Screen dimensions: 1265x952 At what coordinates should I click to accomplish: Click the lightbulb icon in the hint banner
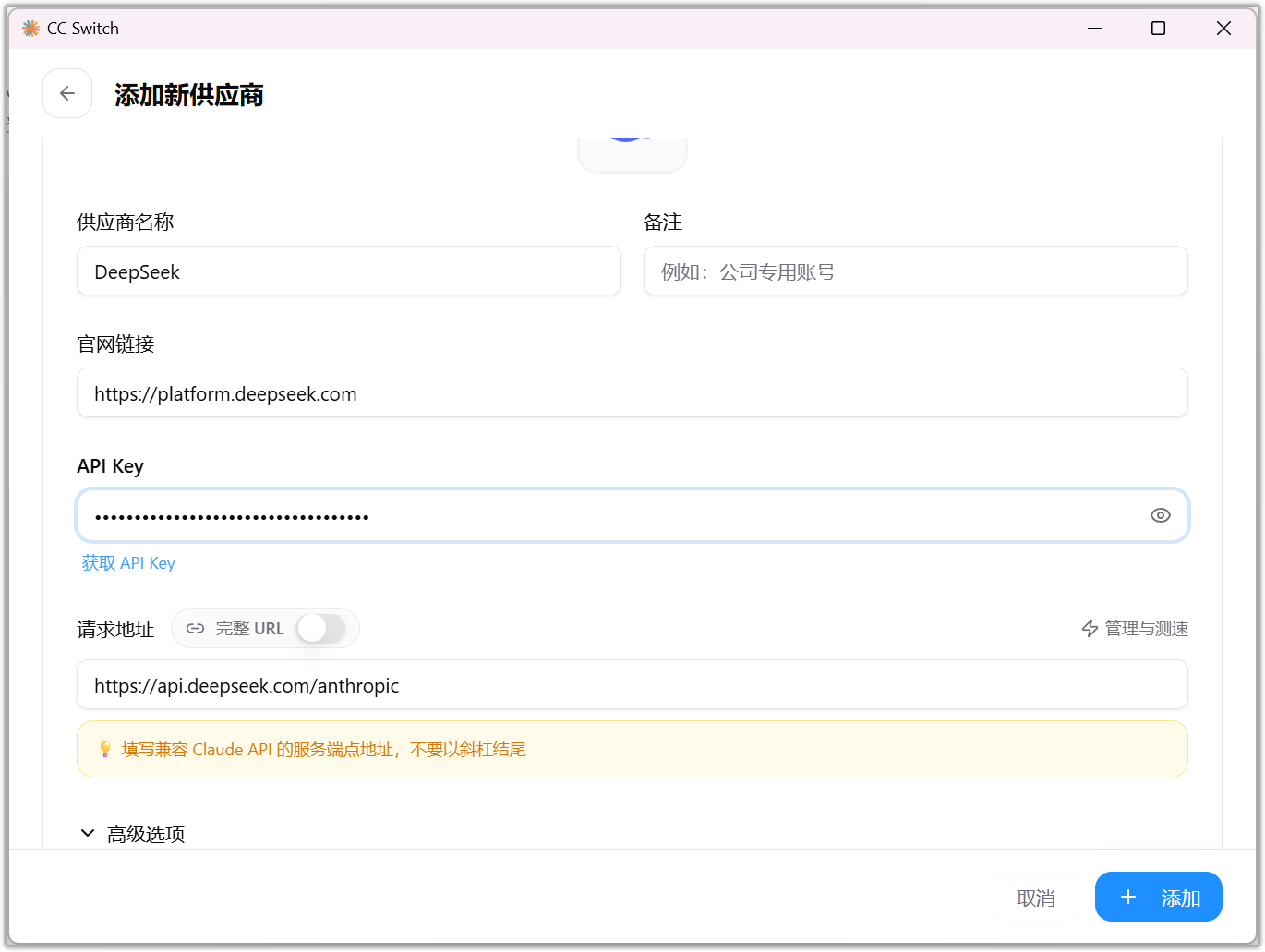pyautogui.click(x=105, y=750)
